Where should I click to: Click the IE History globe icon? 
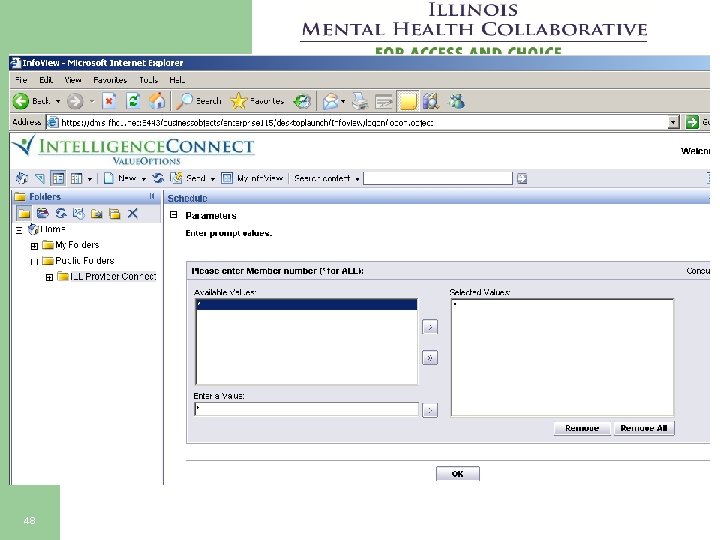click(302, 101)
